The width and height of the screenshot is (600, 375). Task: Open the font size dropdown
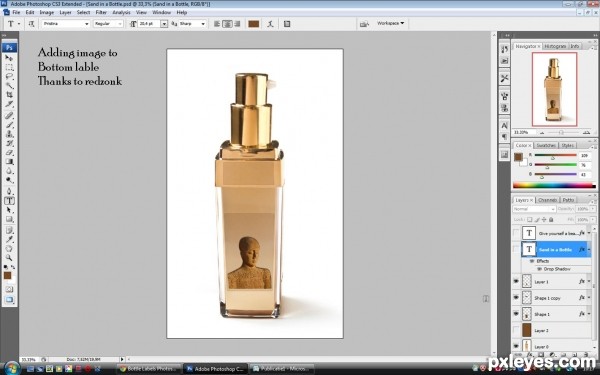pyautogui.click(x=164, y=24)
